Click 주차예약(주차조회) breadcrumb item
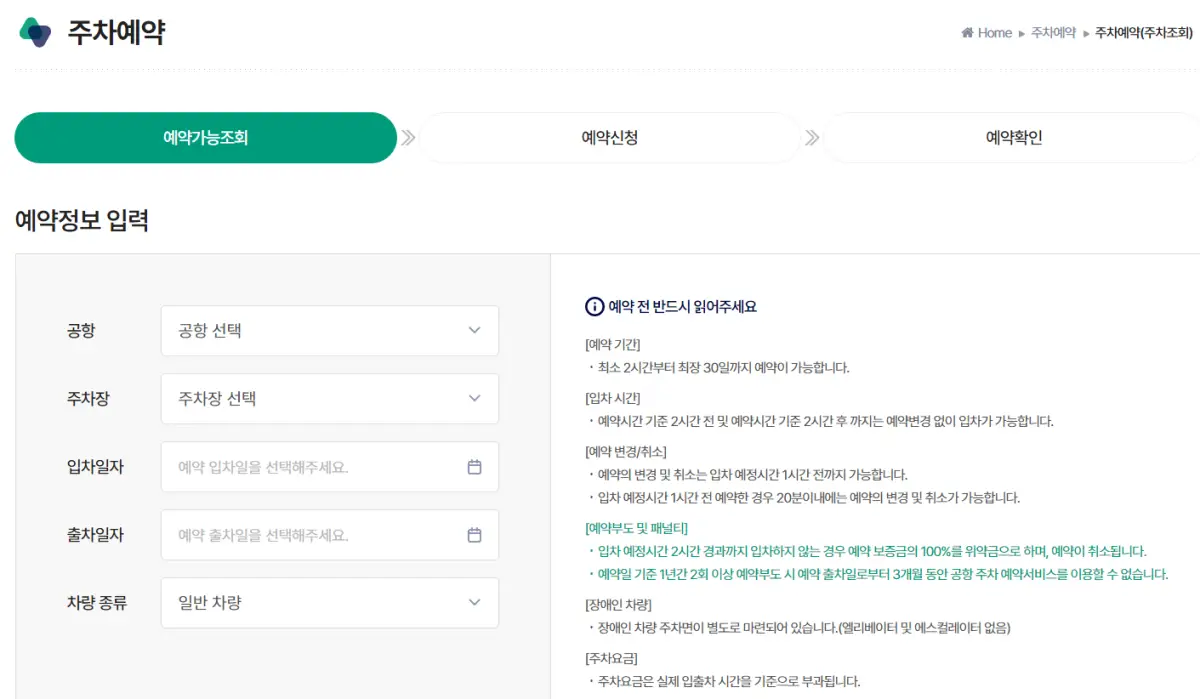The height and width of the screenshot is (699, 1200). [1144, 33]
